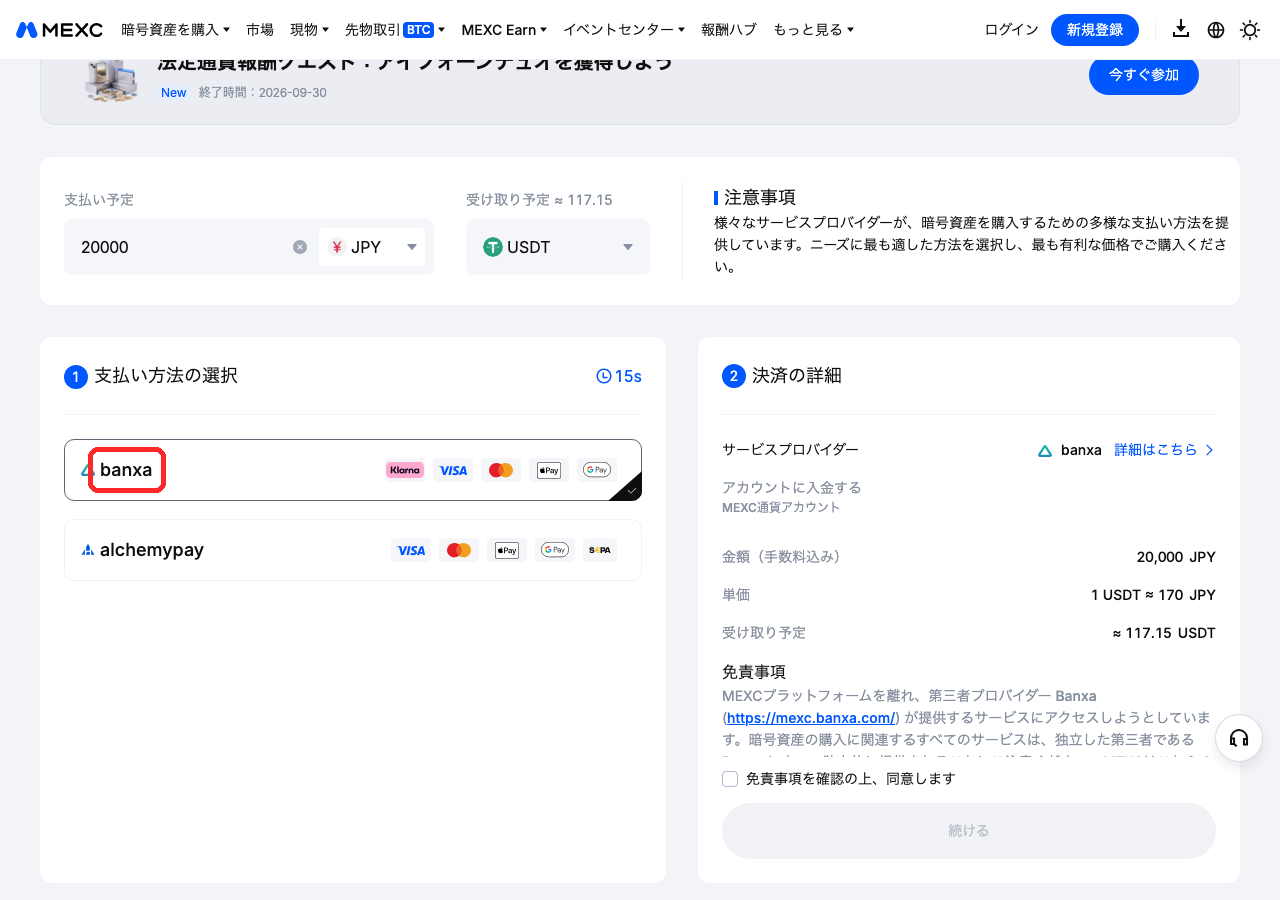Select the banxa payment provider
Viewport: 1280px width, 900px height.
(353, 470)
